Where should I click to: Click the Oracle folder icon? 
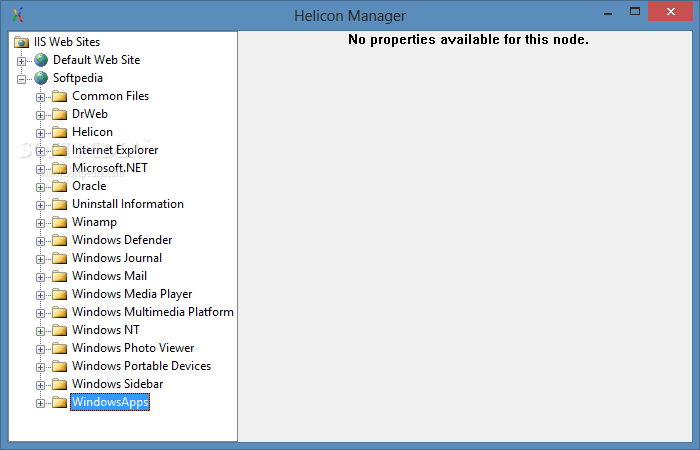59,186
